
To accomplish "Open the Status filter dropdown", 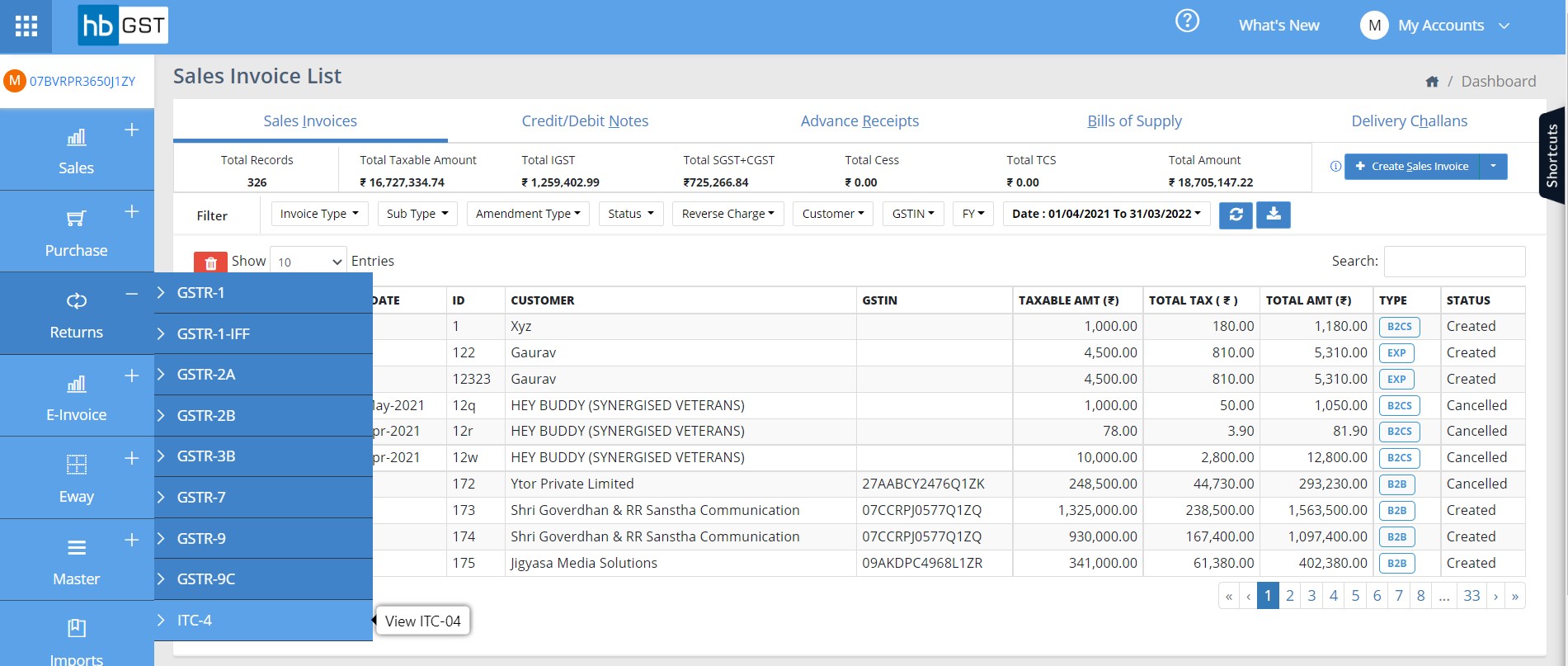I will [631, 214].
